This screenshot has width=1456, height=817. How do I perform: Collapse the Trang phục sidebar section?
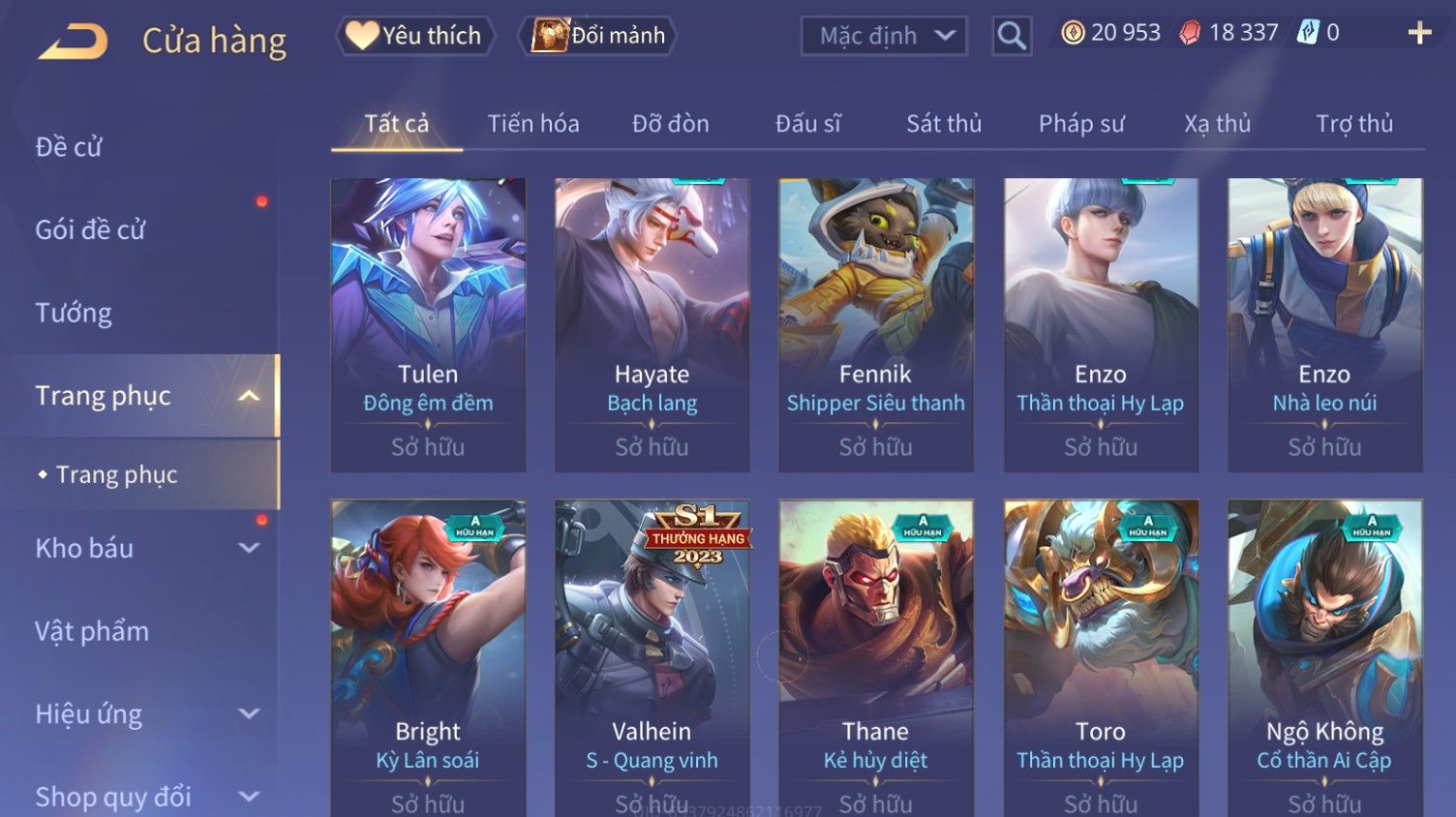coord(249,396)
